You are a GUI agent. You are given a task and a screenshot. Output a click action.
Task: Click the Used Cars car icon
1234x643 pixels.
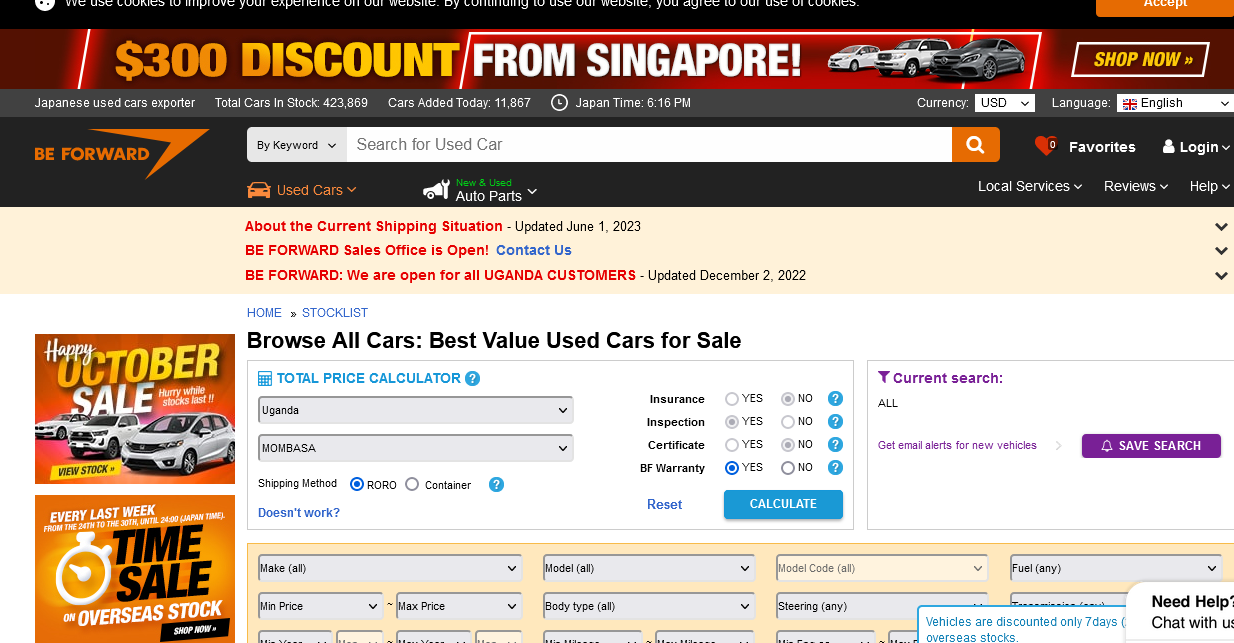[259, 190]
